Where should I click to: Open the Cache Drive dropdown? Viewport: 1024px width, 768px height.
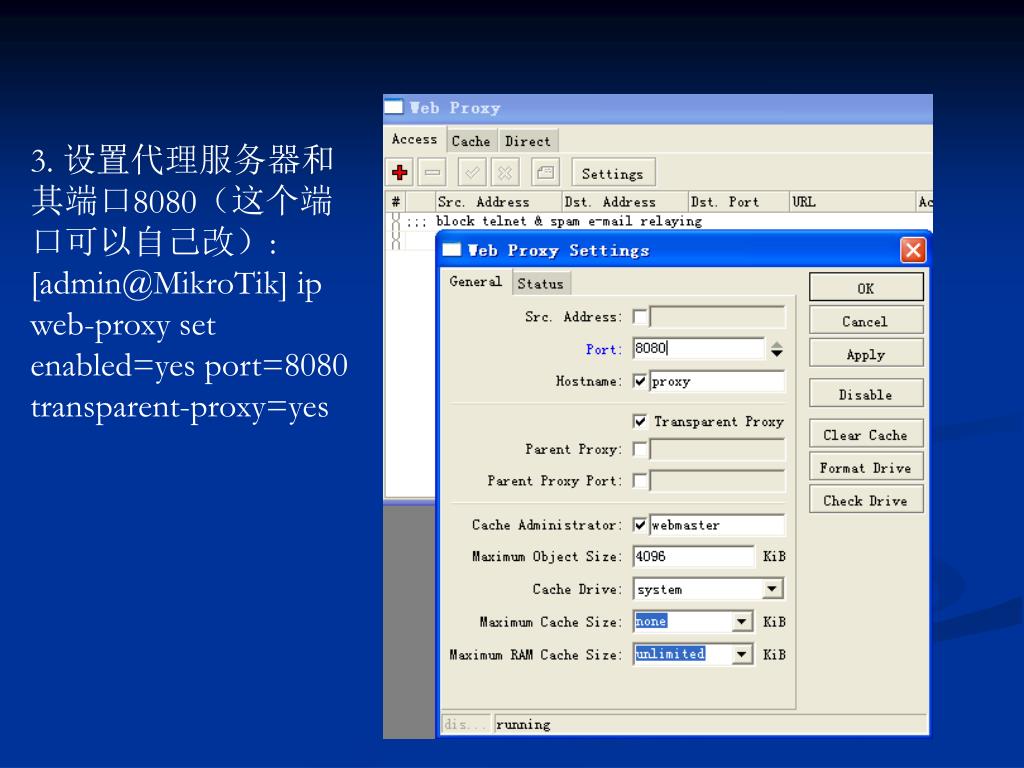click(772, 589)
